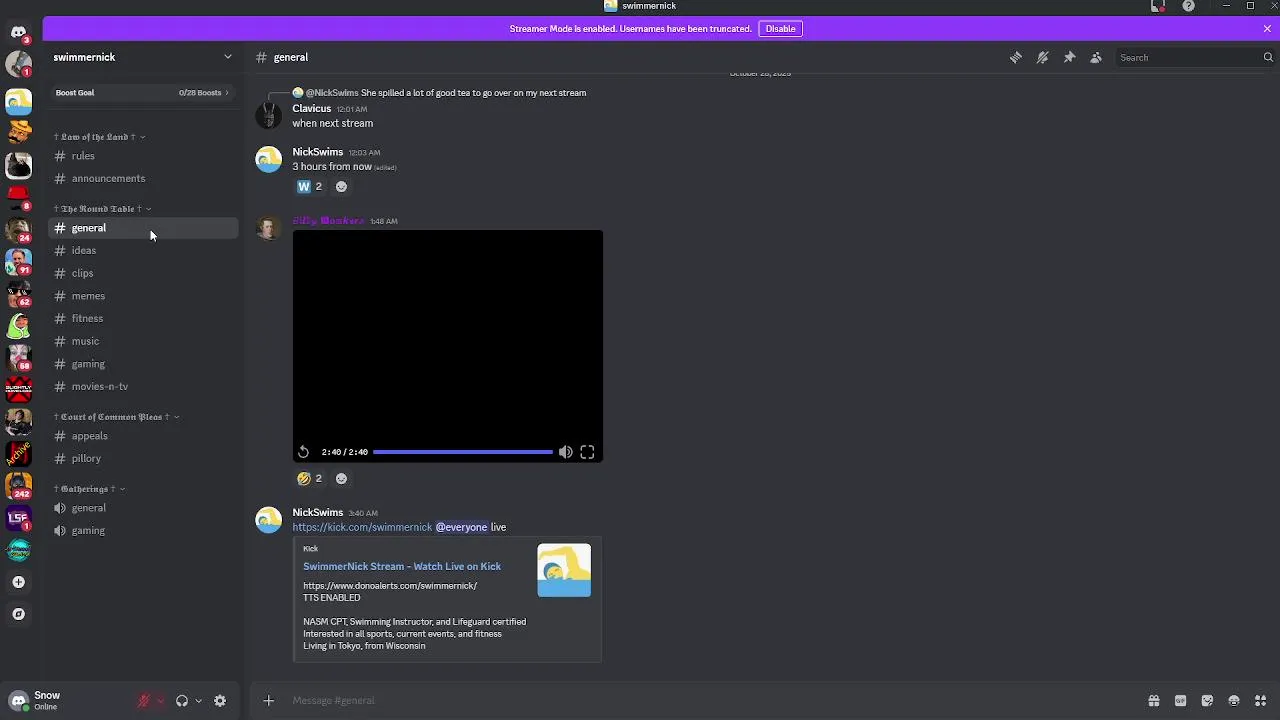Open Snow user avatar in bottom panel
Screen dimensions: 1280x720
18,701
